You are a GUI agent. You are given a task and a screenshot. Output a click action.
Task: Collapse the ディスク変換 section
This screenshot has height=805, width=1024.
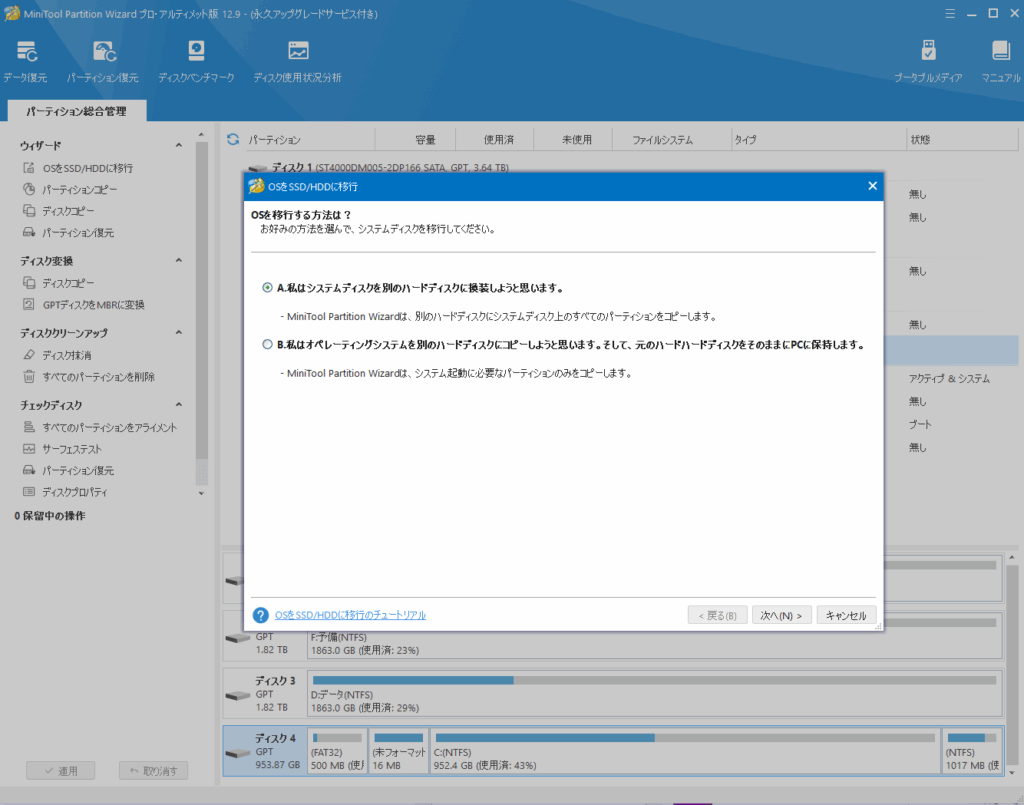coord(179,260)
